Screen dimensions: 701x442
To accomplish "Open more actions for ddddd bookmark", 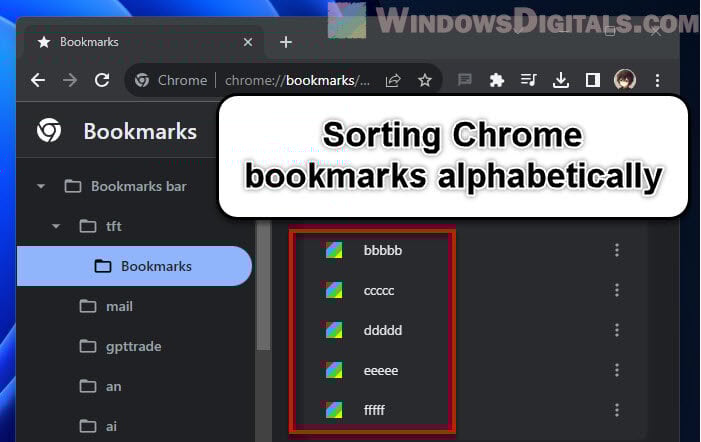I will click(x=617, y=330).
